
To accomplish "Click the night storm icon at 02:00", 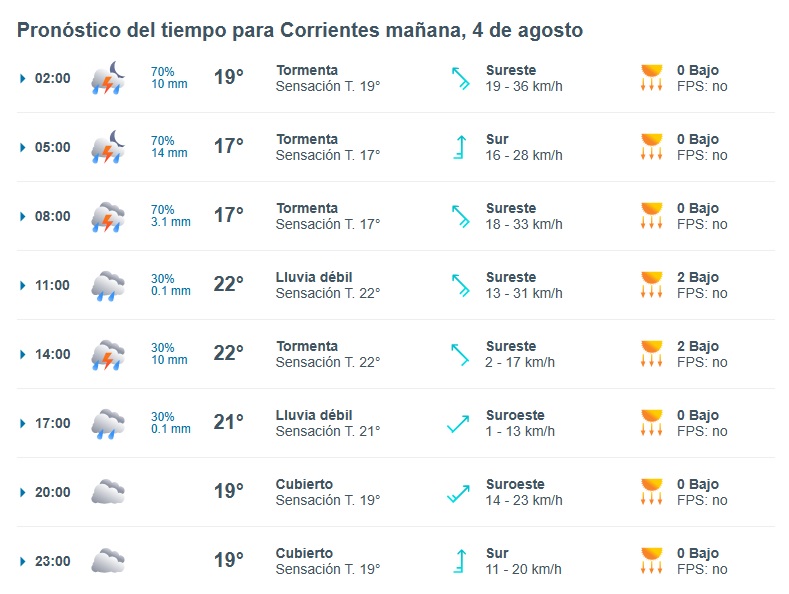I will click(108, 78).
